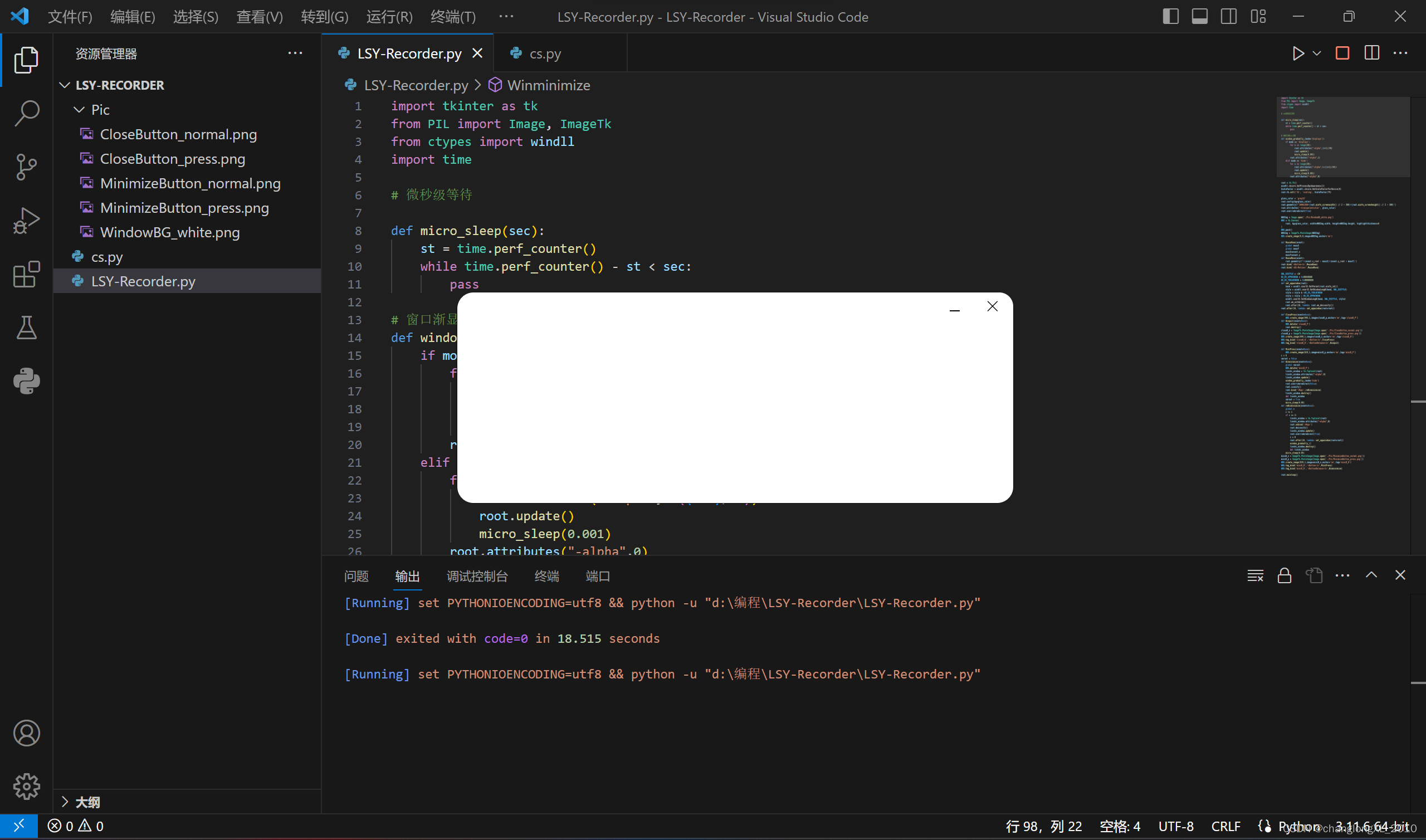
Task: Click the red Stop code run button
Action: (x=1342, y=53)
